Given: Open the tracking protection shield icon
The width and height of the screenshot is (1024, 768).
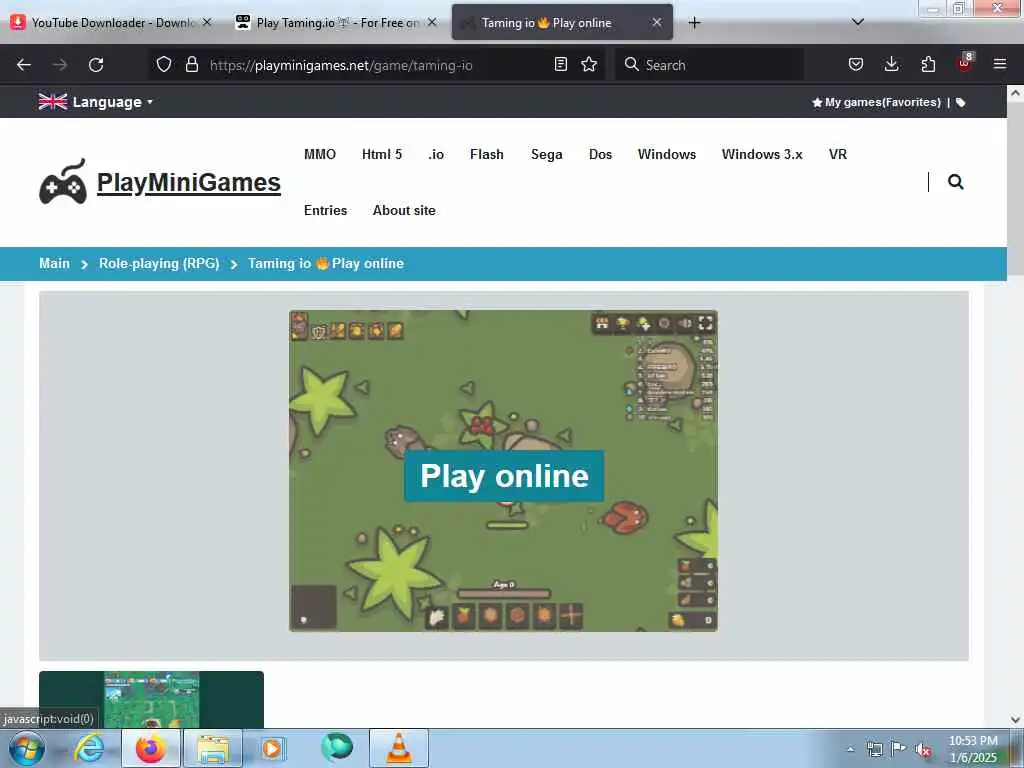Looking at the screenshot, I should [164, 64].
